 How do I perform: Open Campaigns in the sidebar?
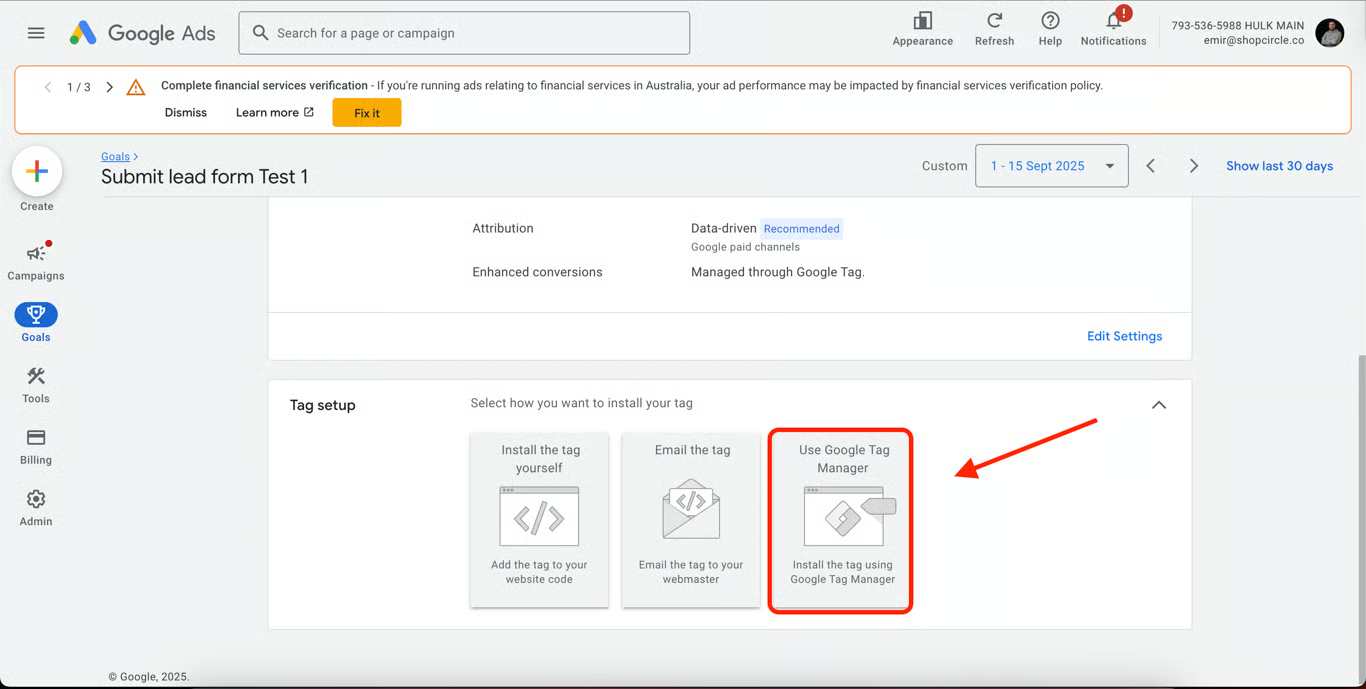coord(36,262)
